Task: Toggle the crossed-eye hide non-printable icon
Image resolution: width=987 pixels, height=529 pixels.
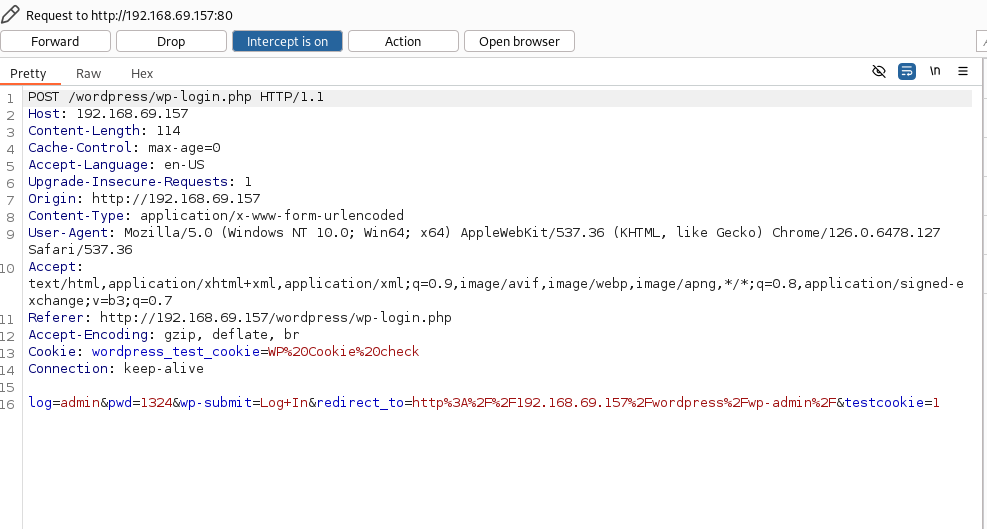Action: click(879, 71)
